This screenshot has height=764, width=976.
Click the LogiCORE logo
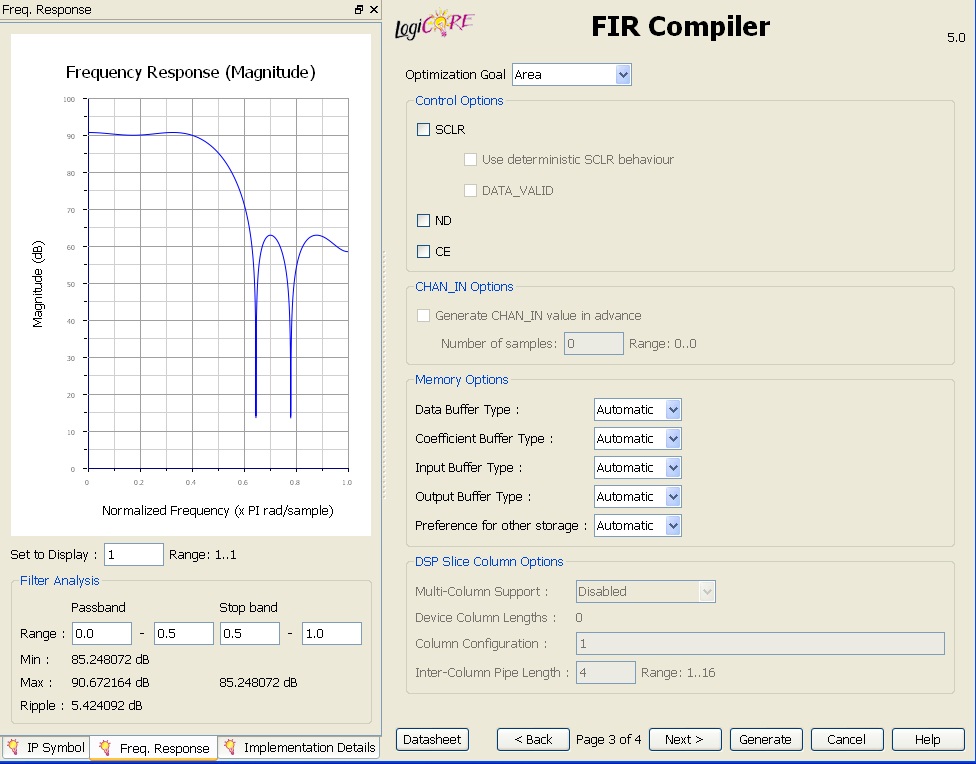tap(434, 24)
